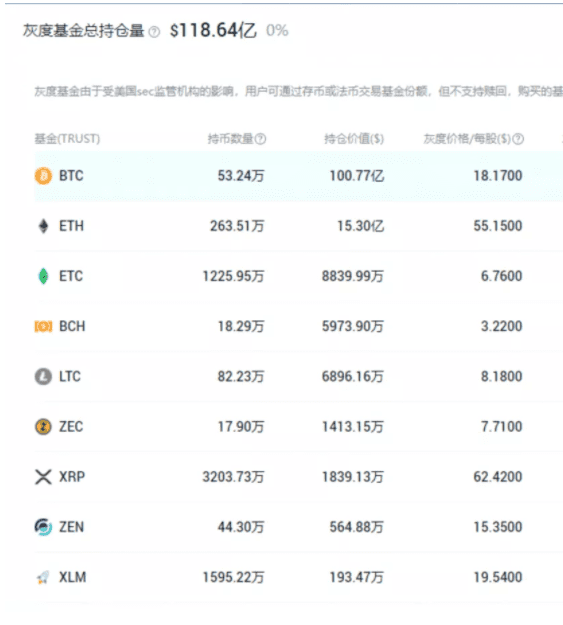Click the 0% change indicator
The height and width of the screenshot is (625, 563).
[x=277, y=31]
